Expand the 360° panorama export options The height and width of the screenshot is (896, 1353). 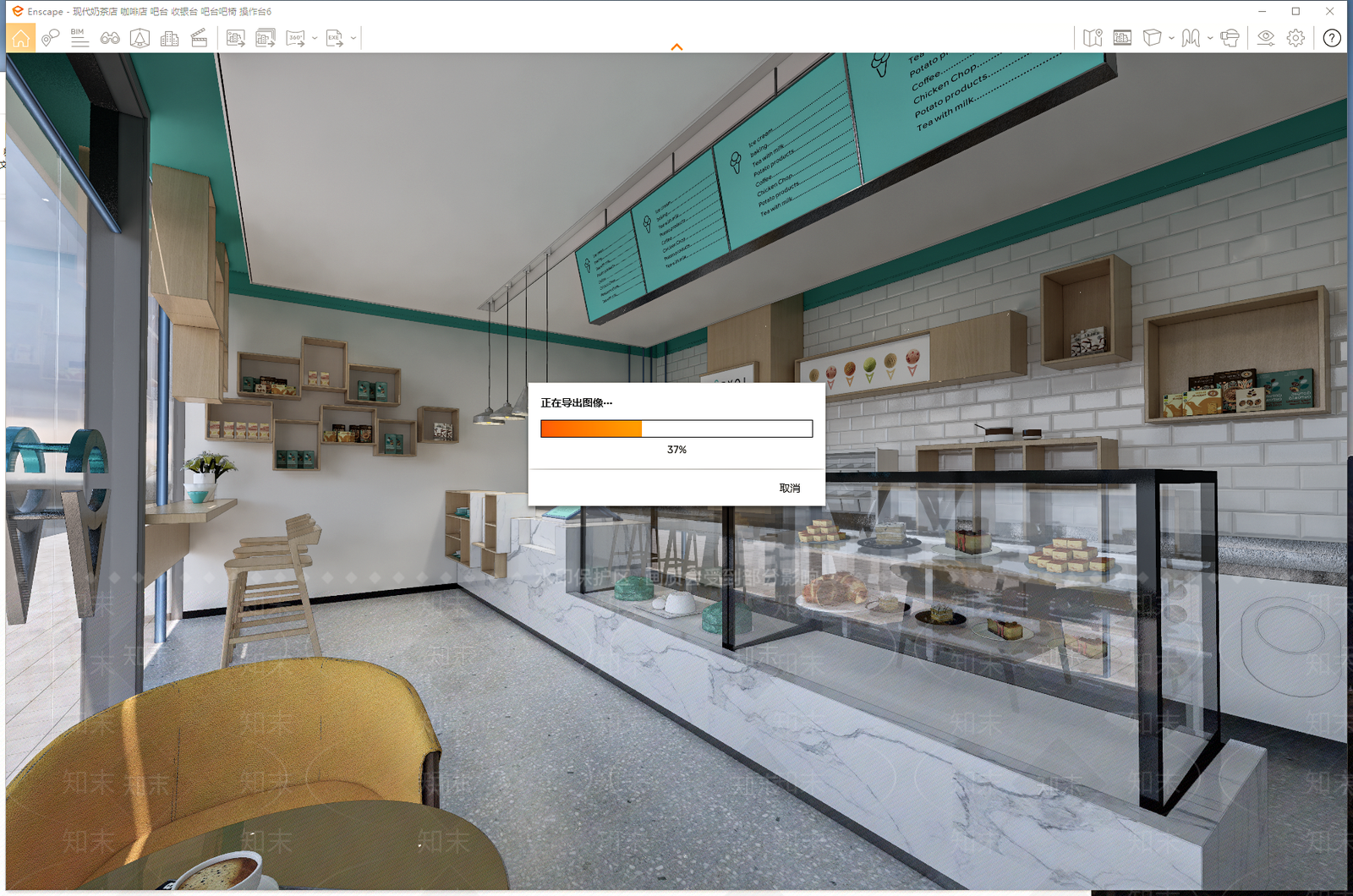point(315,38)
